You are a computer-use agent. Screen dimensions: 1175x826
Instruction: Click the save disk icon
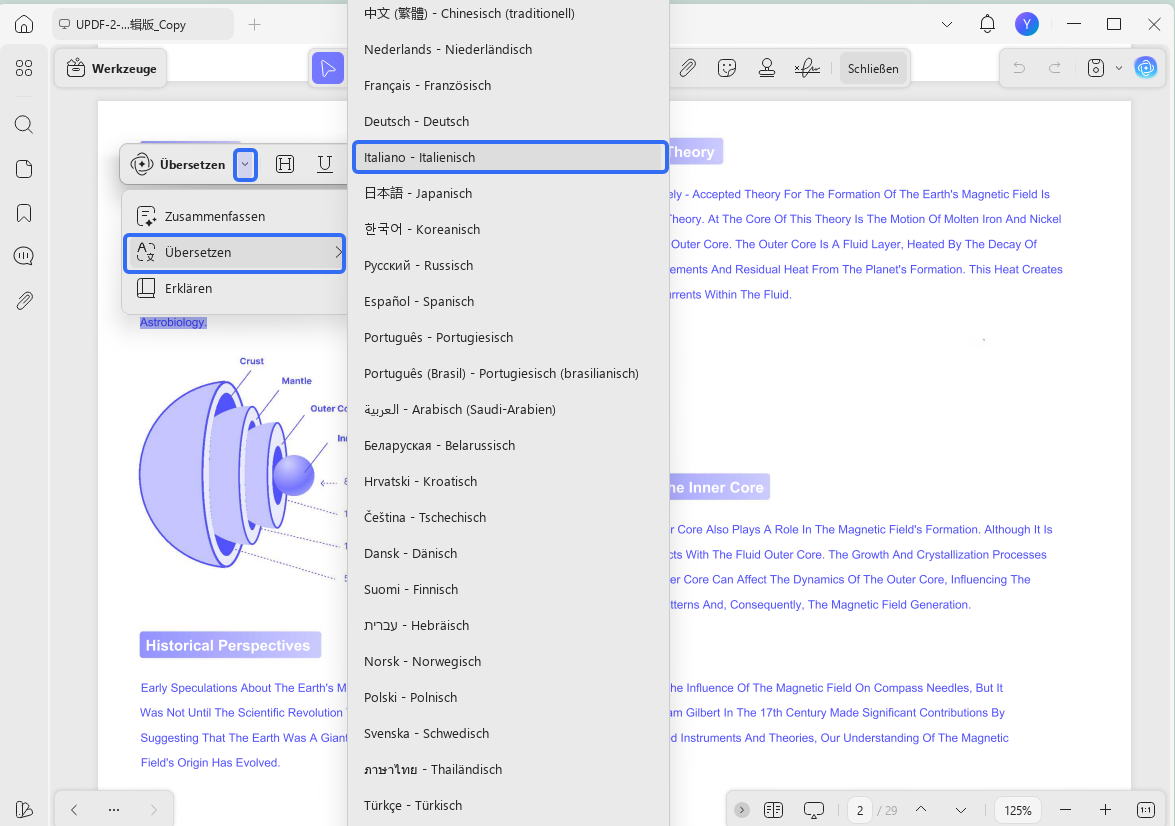(x=1096, y=68)
